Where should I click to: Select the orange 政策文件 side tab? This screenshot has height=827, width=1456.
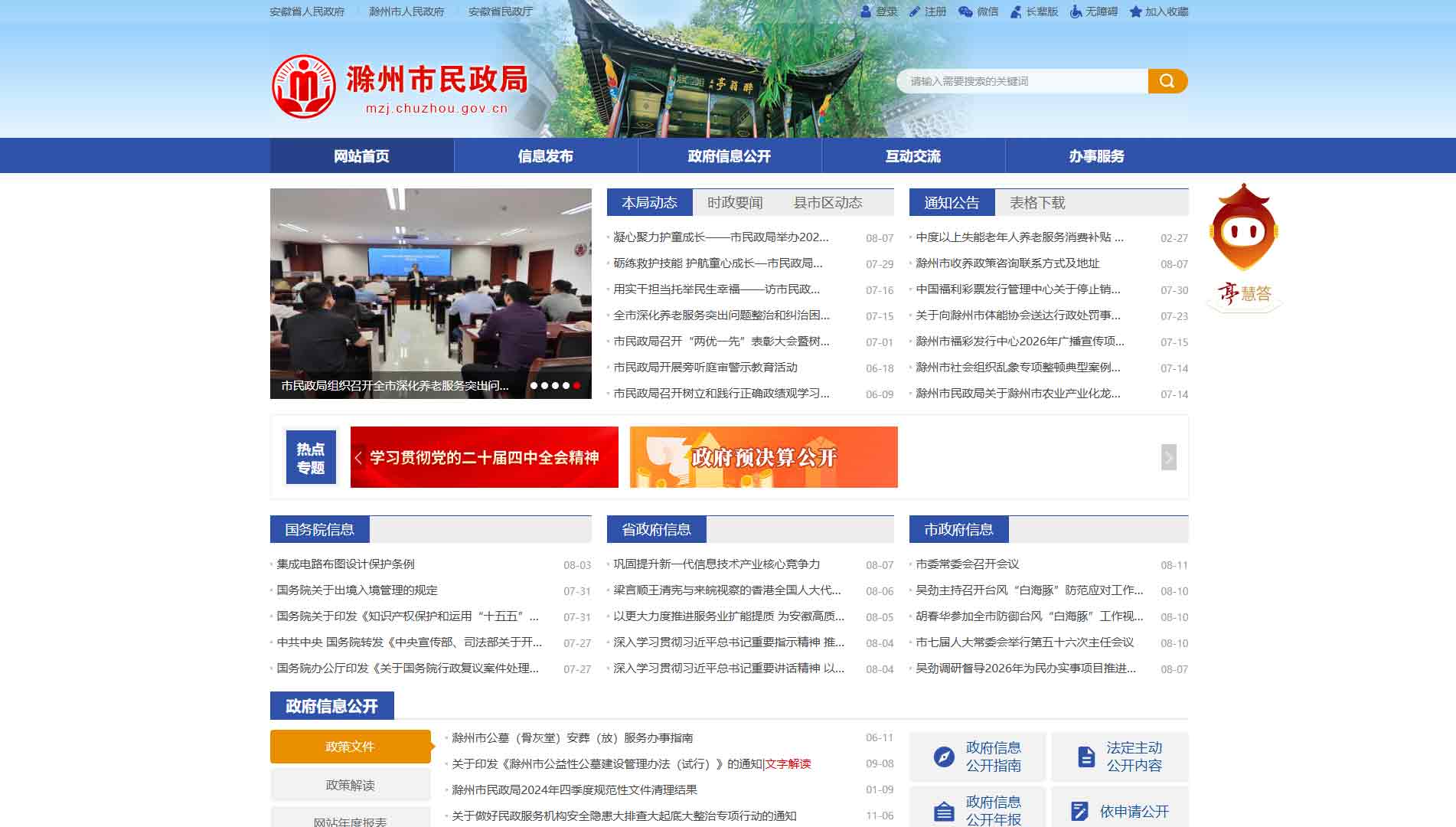pos(351,747)
